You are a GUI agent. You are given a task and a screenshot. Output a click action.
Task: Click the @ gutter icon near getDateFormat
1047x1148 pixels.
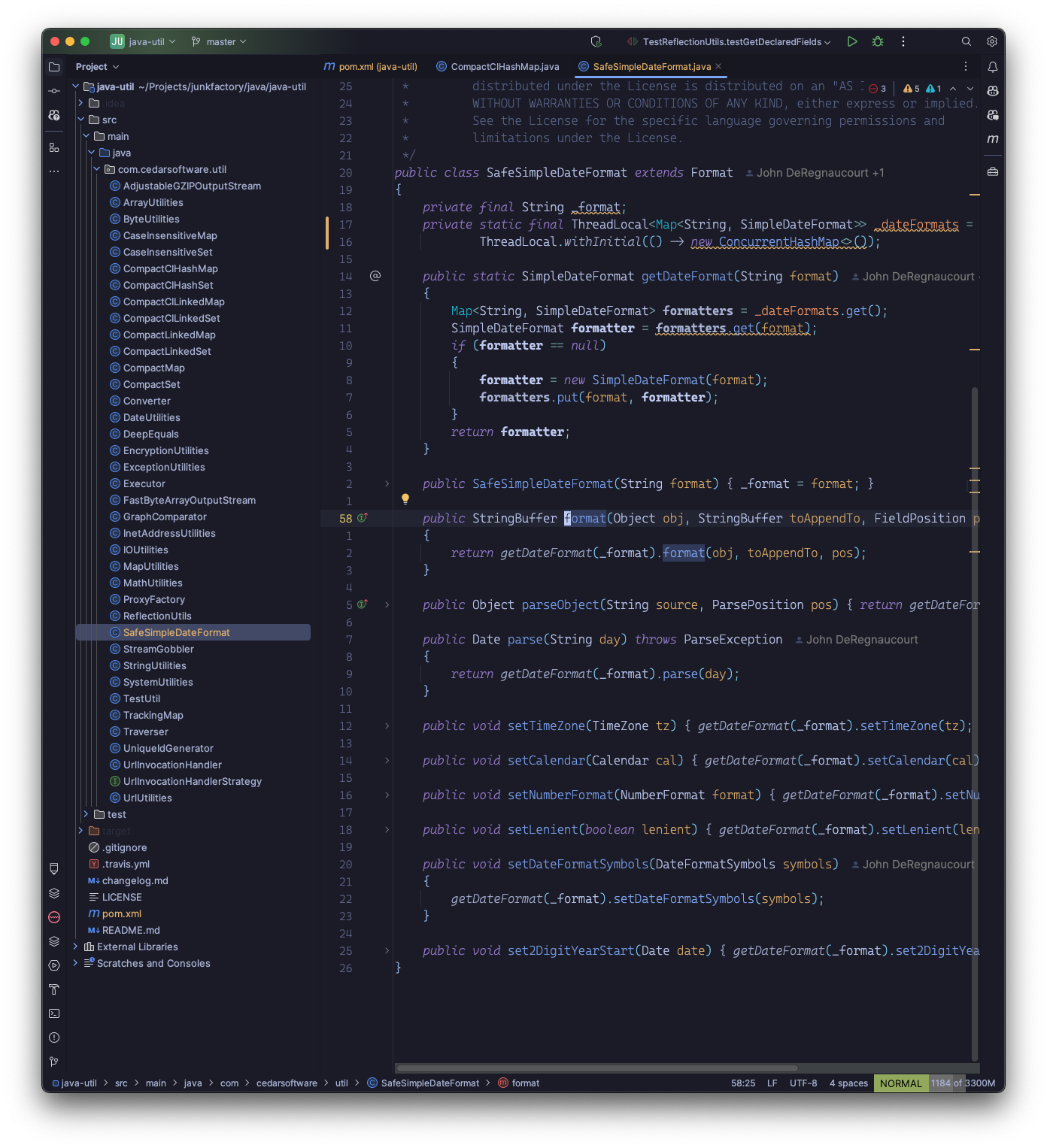point(375,276)
